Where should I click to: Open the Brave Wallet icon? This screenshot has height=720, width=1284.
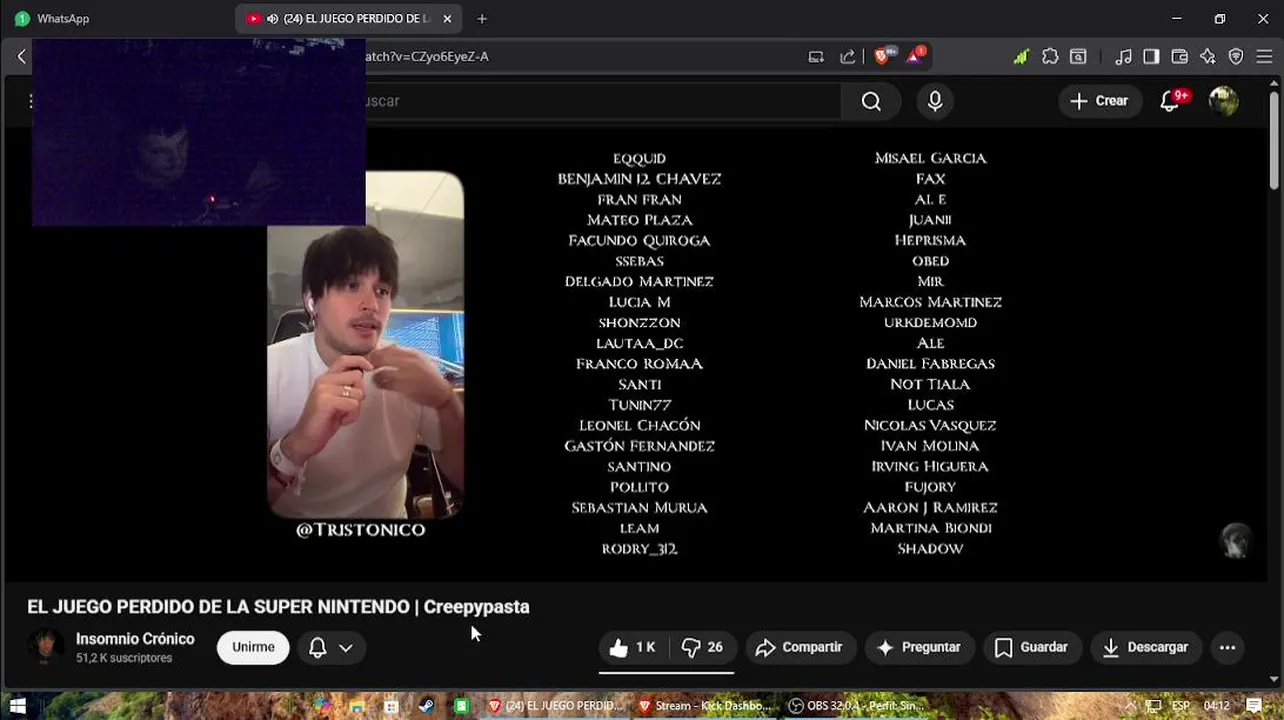[1179, 57]
